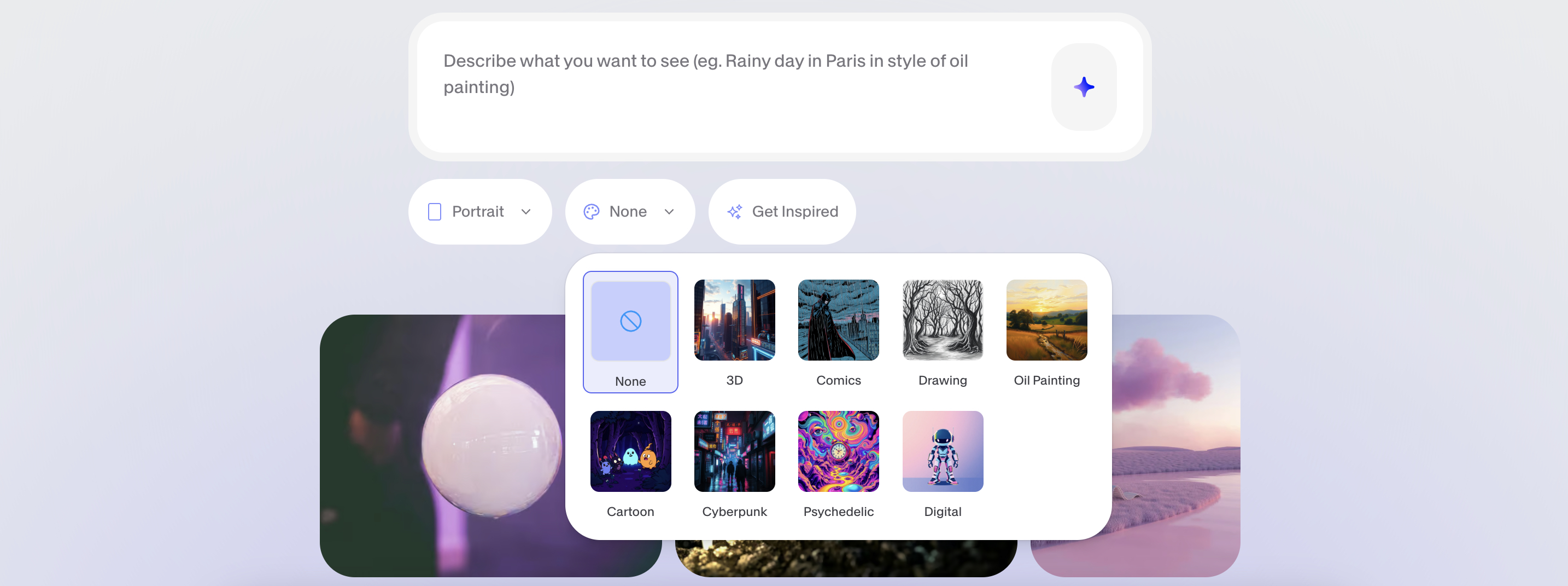Select the Drawing sketch-trees style
Image resolution: width=1568 pixels, height=586 pixels.
(942, 321)
